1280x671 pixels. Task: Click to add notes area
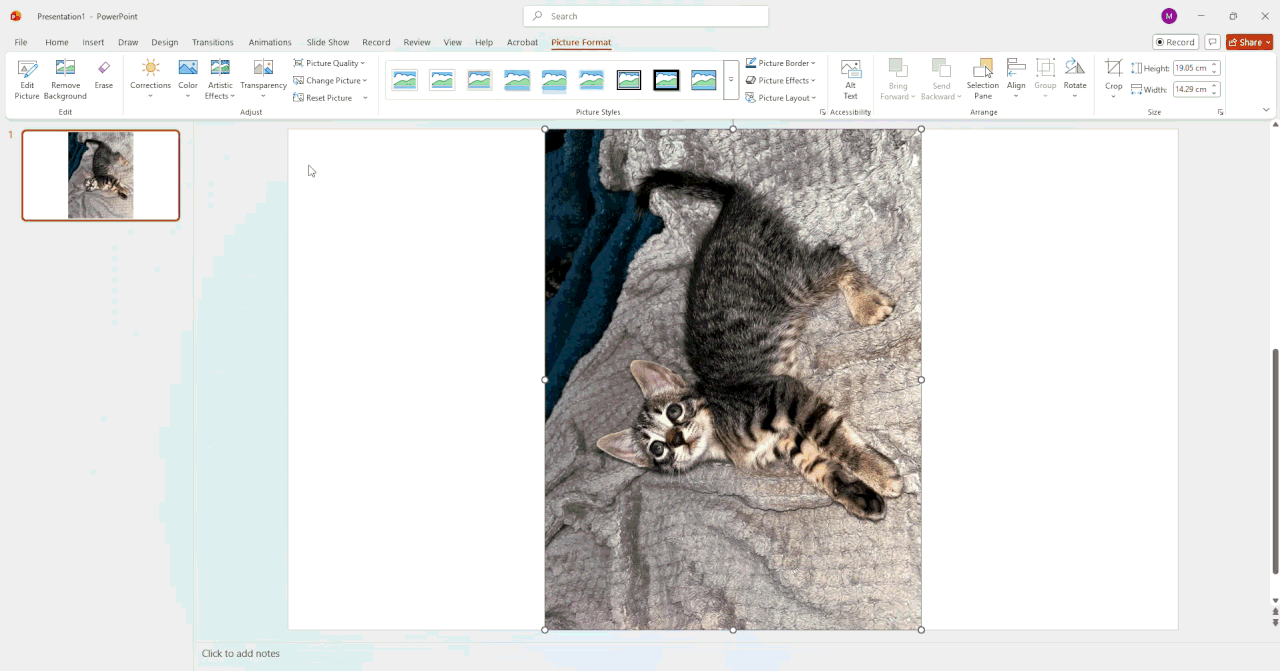coord(241,653)
